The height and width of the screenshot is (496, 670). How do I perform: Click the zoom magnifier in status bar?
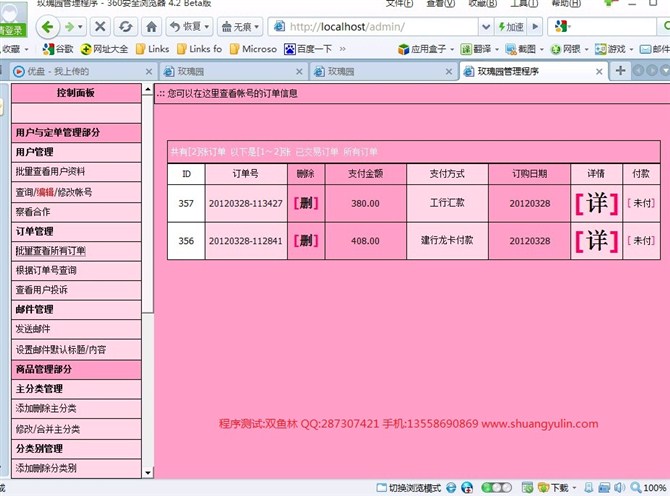[x=633, y=488]
